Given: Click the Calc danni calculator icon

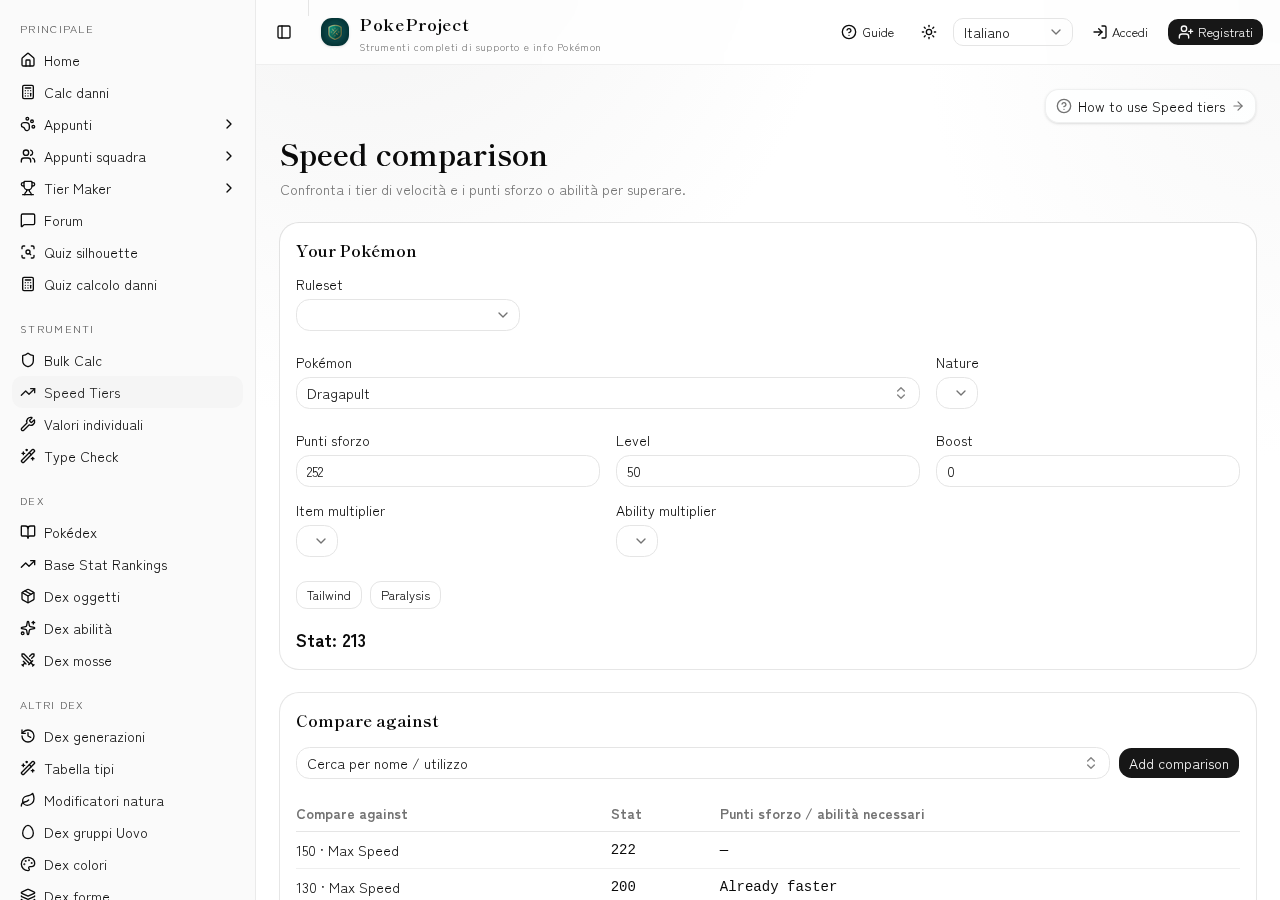Looking at the screenshot, I should 28,93.
